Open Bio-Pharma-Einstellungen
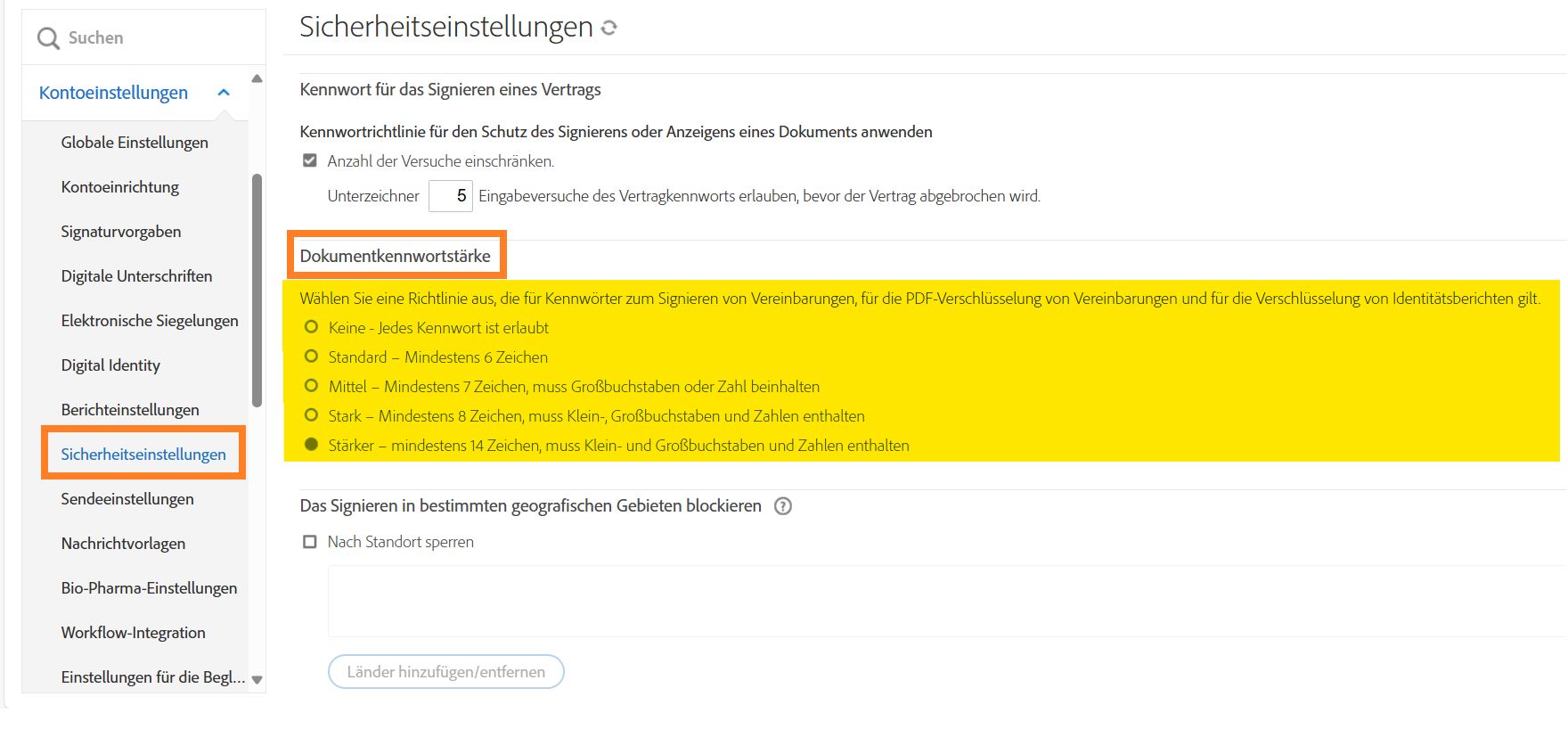 point(149,588)
